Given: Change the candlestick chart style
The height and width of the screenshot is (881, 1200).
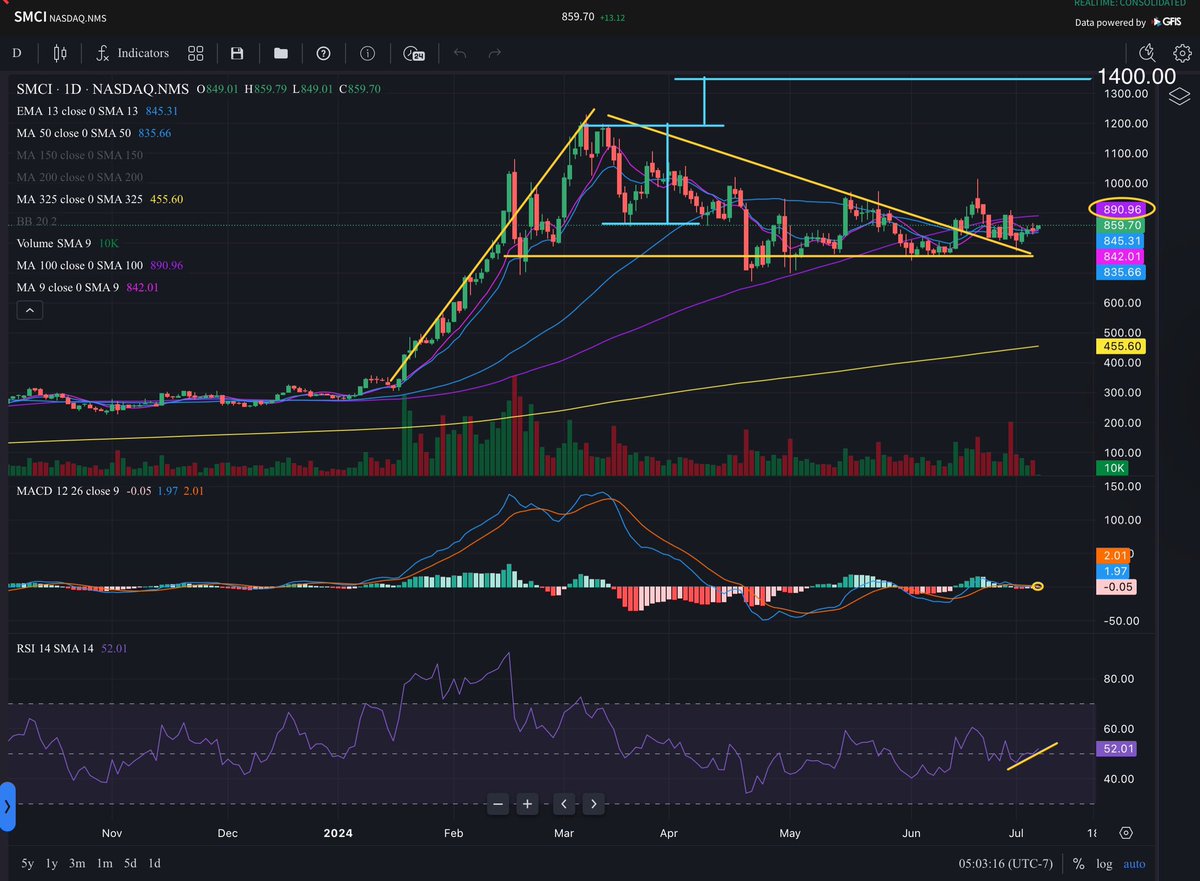Looking at the screenshot, I should (60, 53).
